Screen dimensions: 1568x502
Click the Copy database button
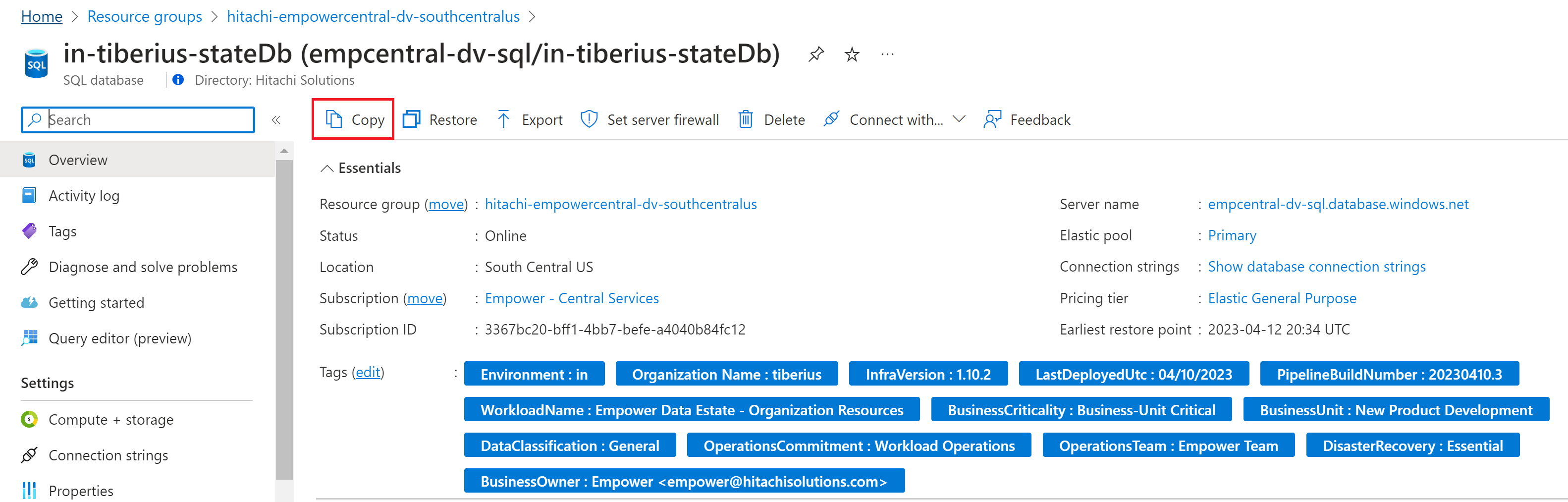(354, 119)
